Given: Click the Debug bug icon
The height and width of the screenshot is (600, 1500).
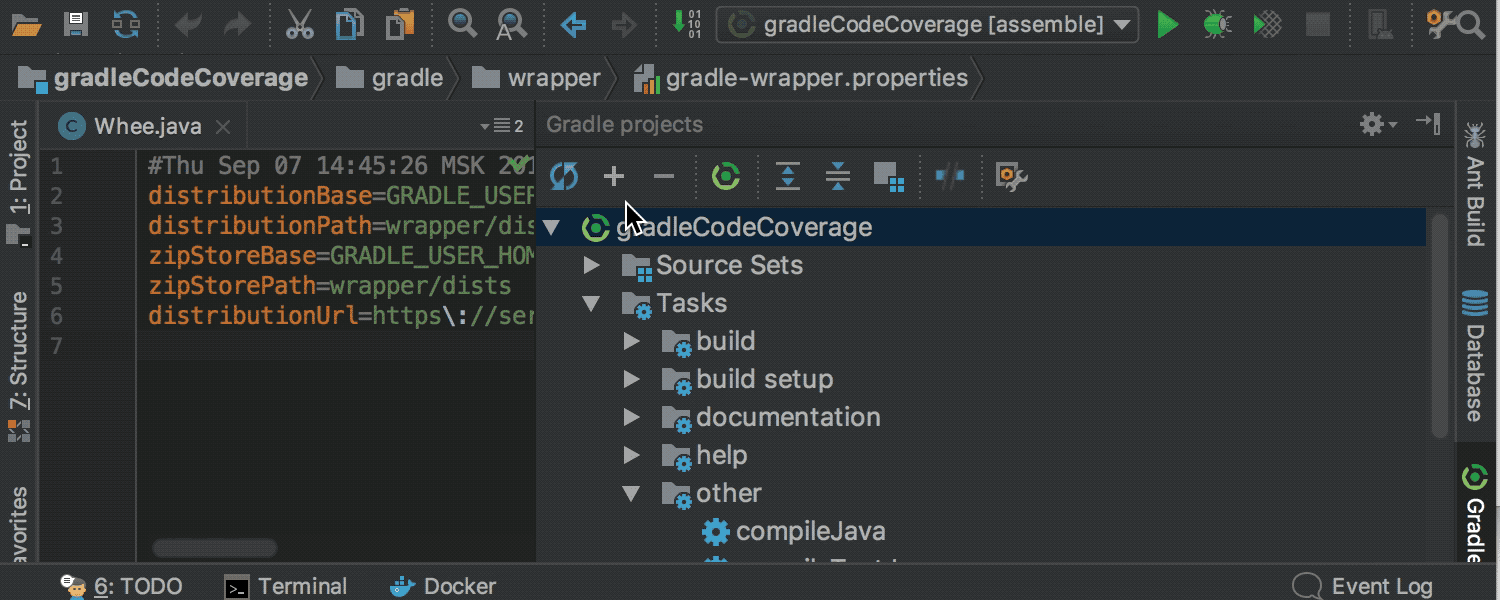Looking at the screenshot, I should [1216, 24].
